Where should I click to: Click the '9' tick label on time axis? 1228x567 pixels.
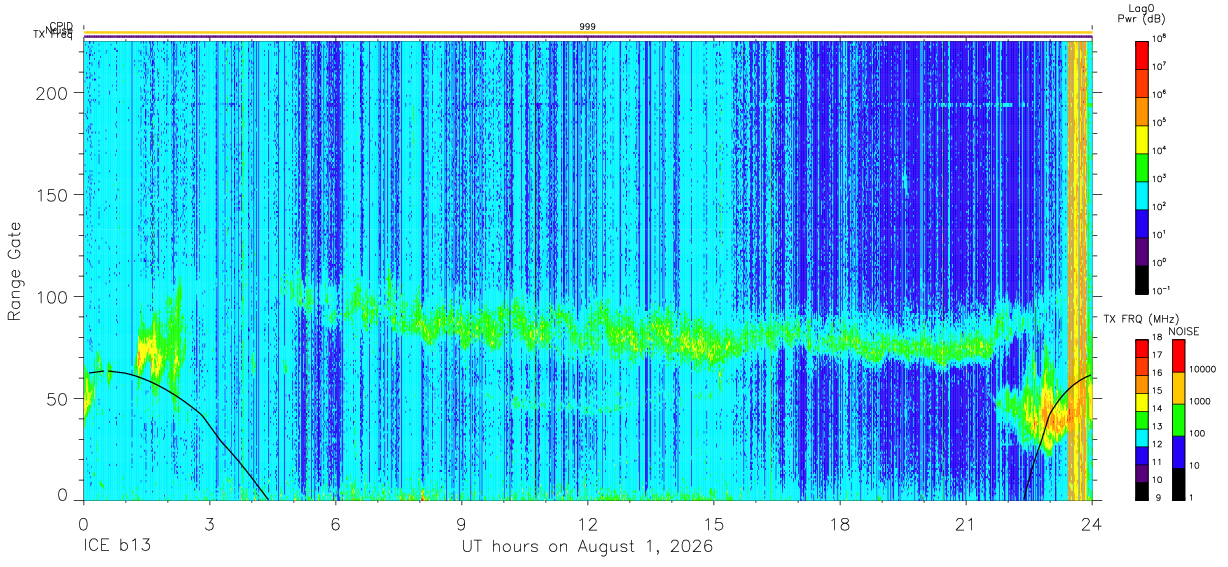click(x=461, y=523)
